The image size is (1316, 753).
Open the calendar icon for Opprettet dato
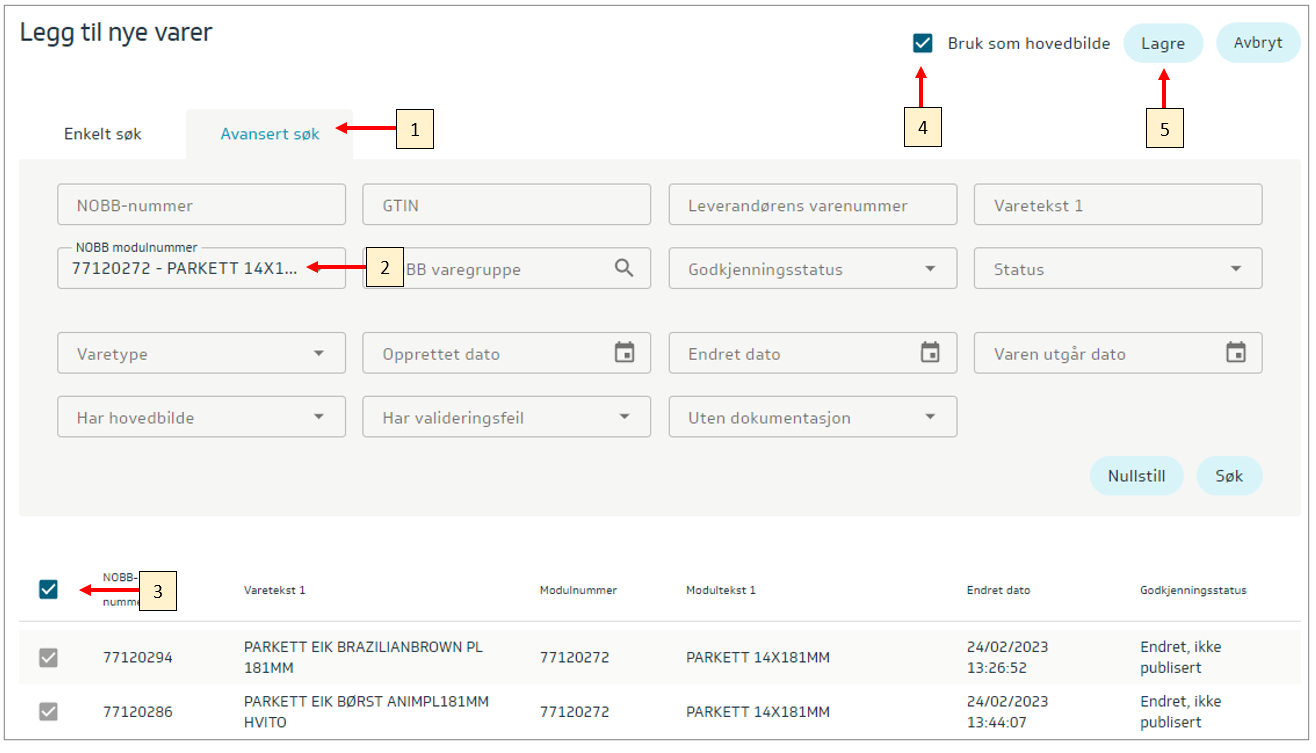[624, 353]
